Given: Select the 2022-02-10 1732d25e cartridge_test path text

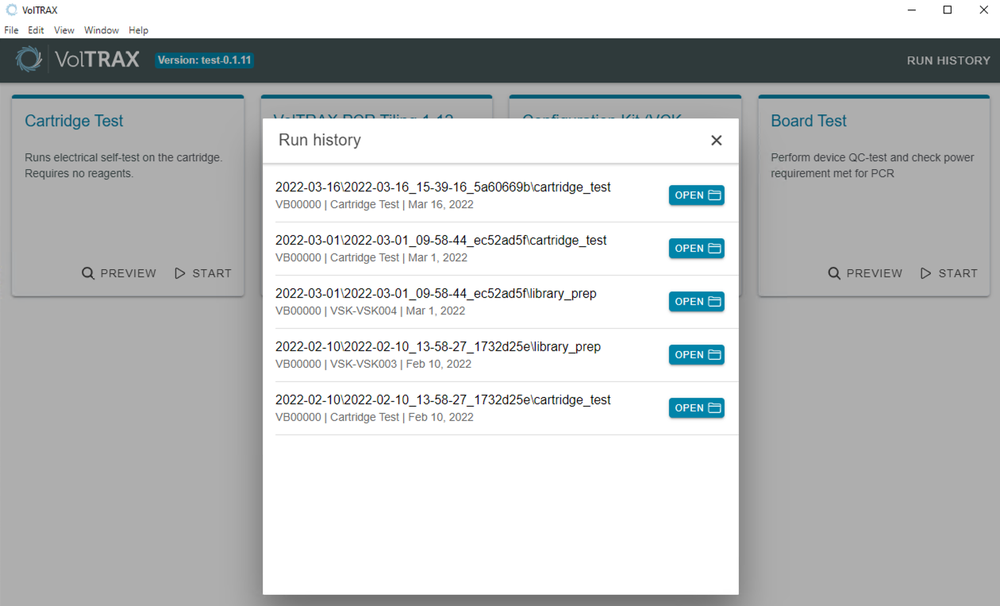Looking at the screenshot, I should [443, 399].
